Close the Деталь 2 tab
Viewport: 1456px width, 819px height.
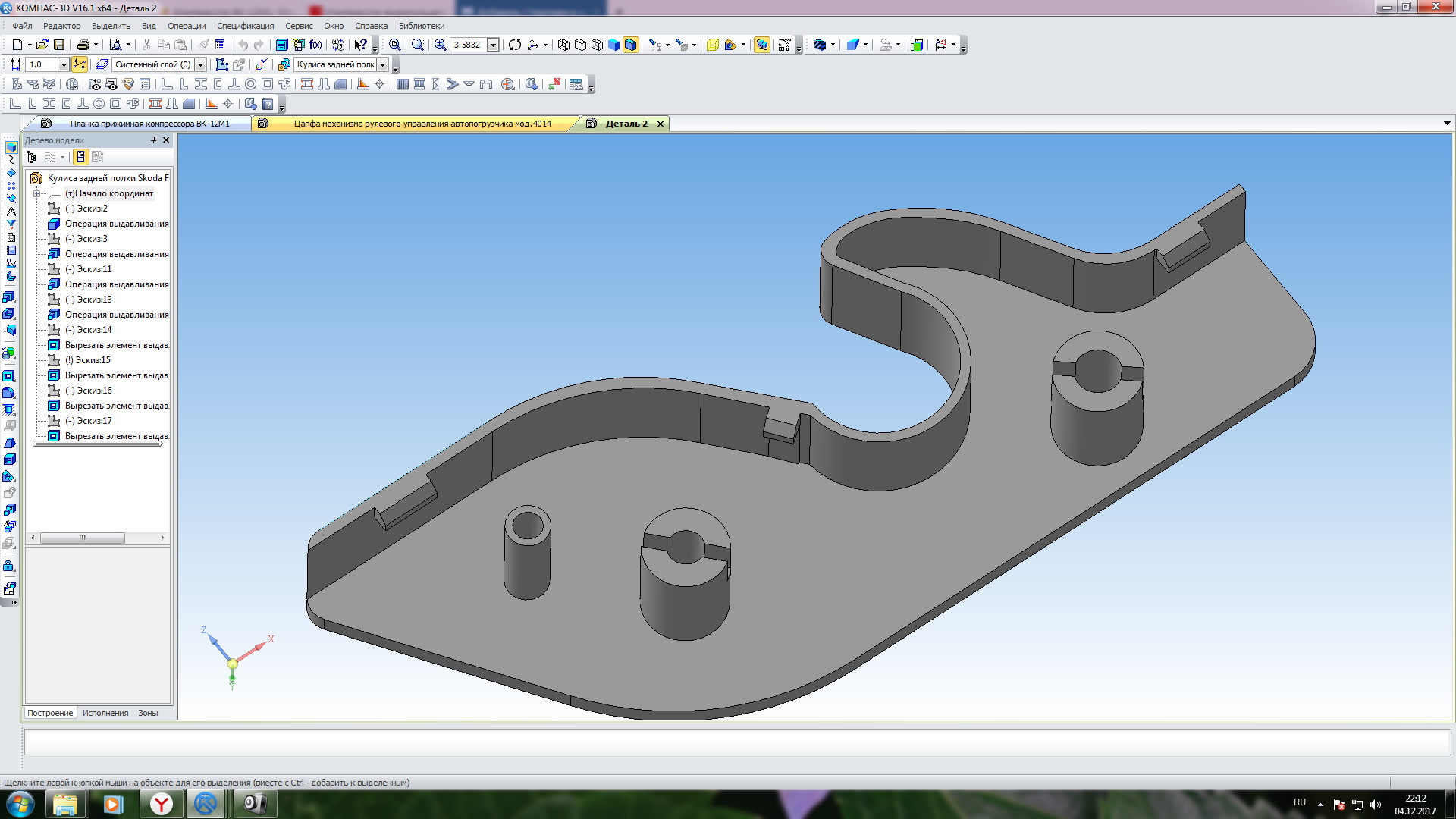pos(660,124)
